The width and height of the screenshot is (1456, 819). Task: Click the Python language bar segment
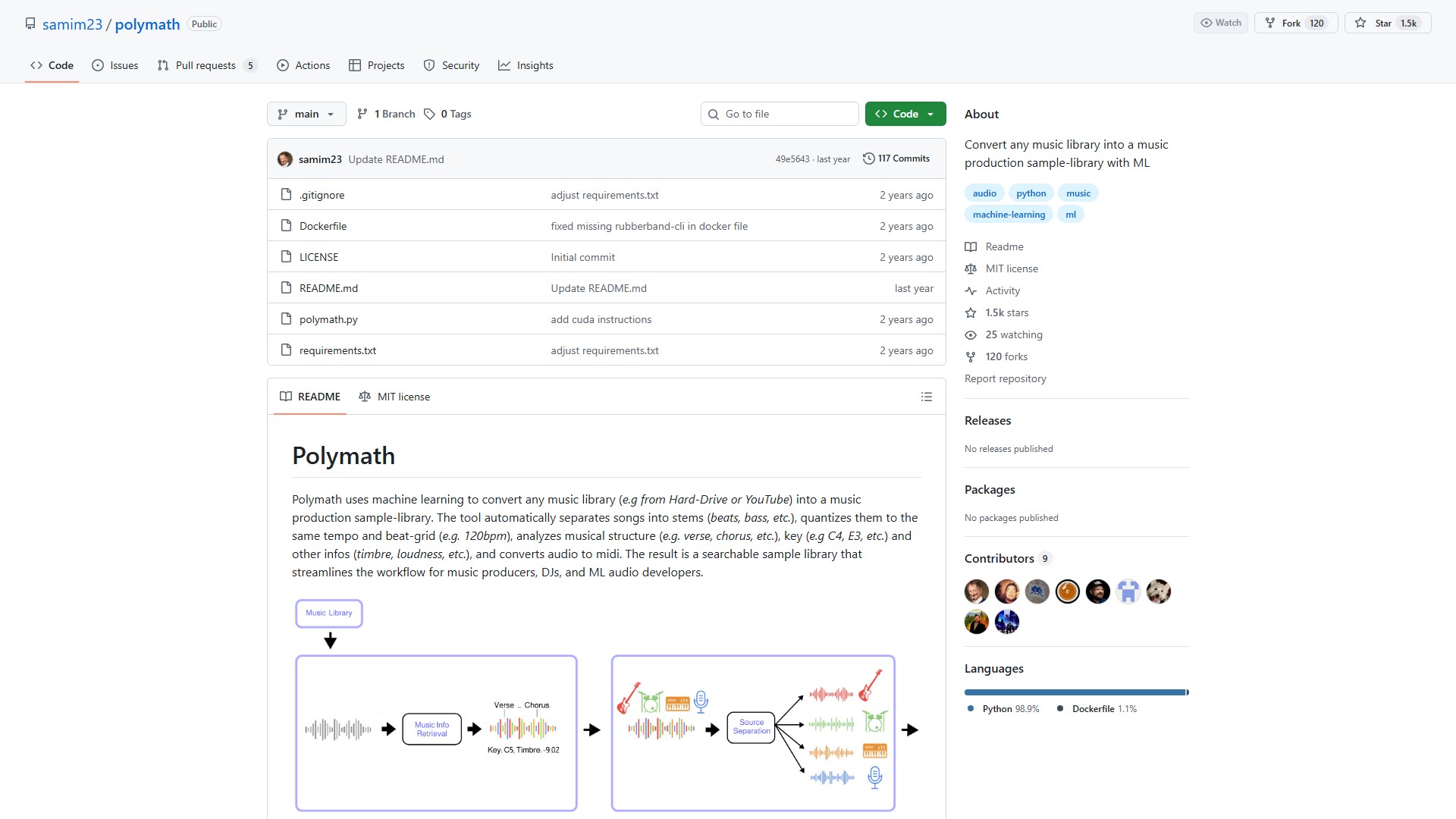click(1074, 692)
